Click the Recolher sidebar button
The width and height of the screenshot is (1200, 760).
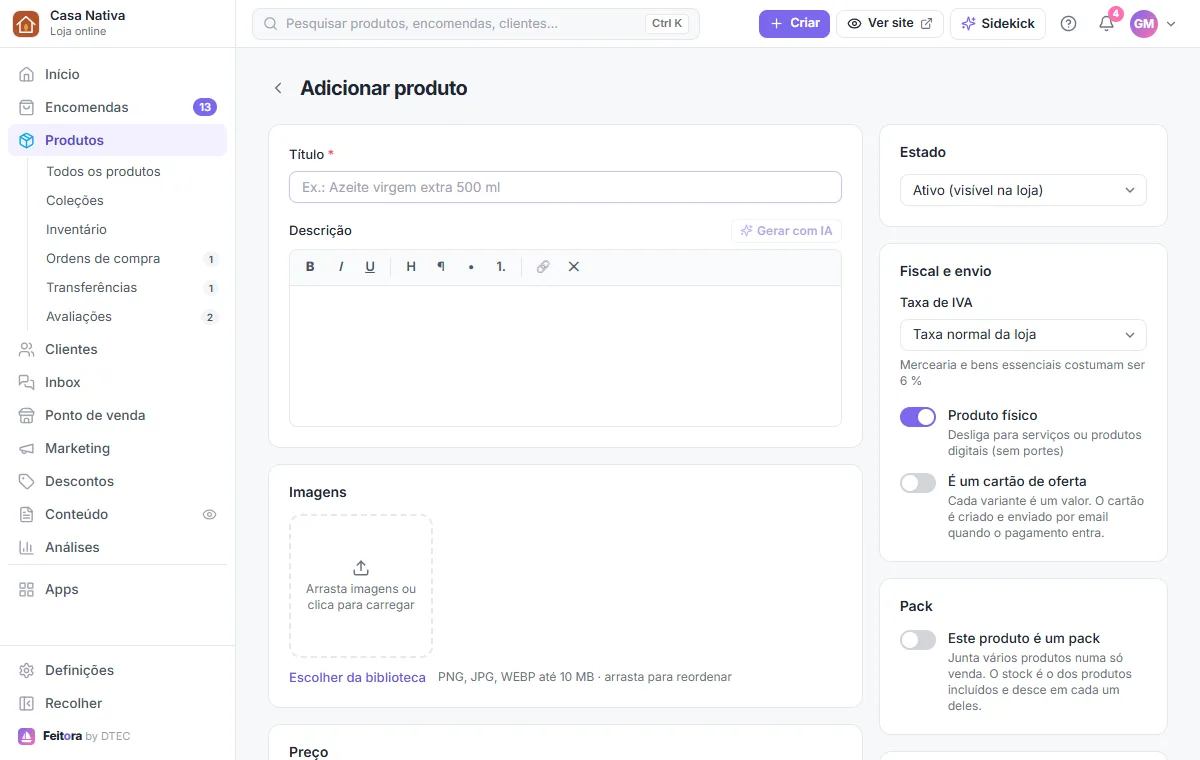[x=118, y=703]
